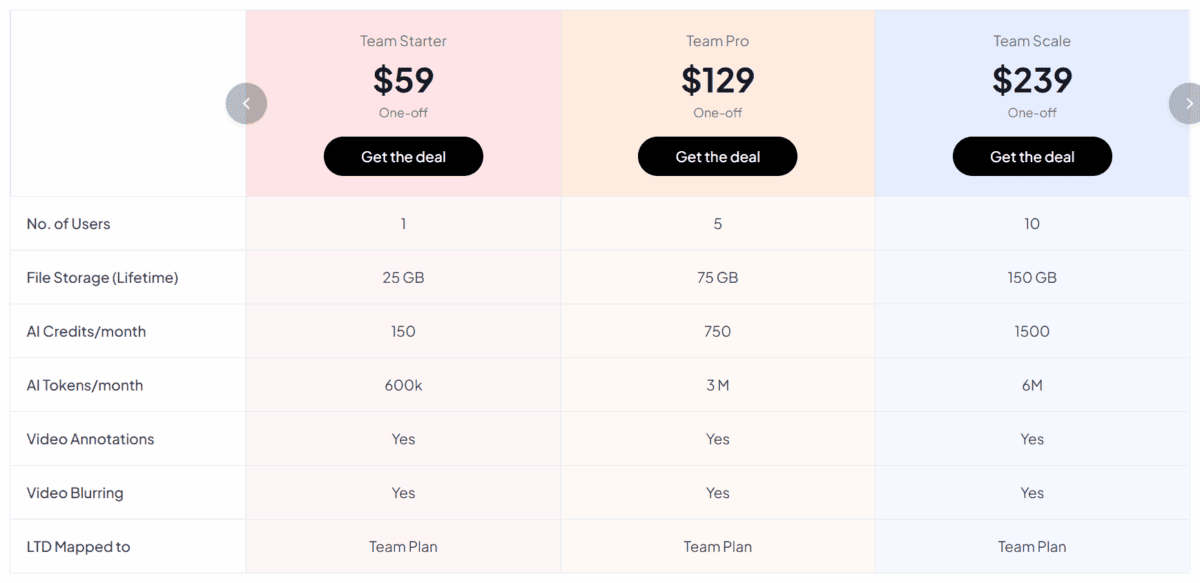The image size is (1200, 583).
Task: Select the $129 price text
Action: [717, 79]
